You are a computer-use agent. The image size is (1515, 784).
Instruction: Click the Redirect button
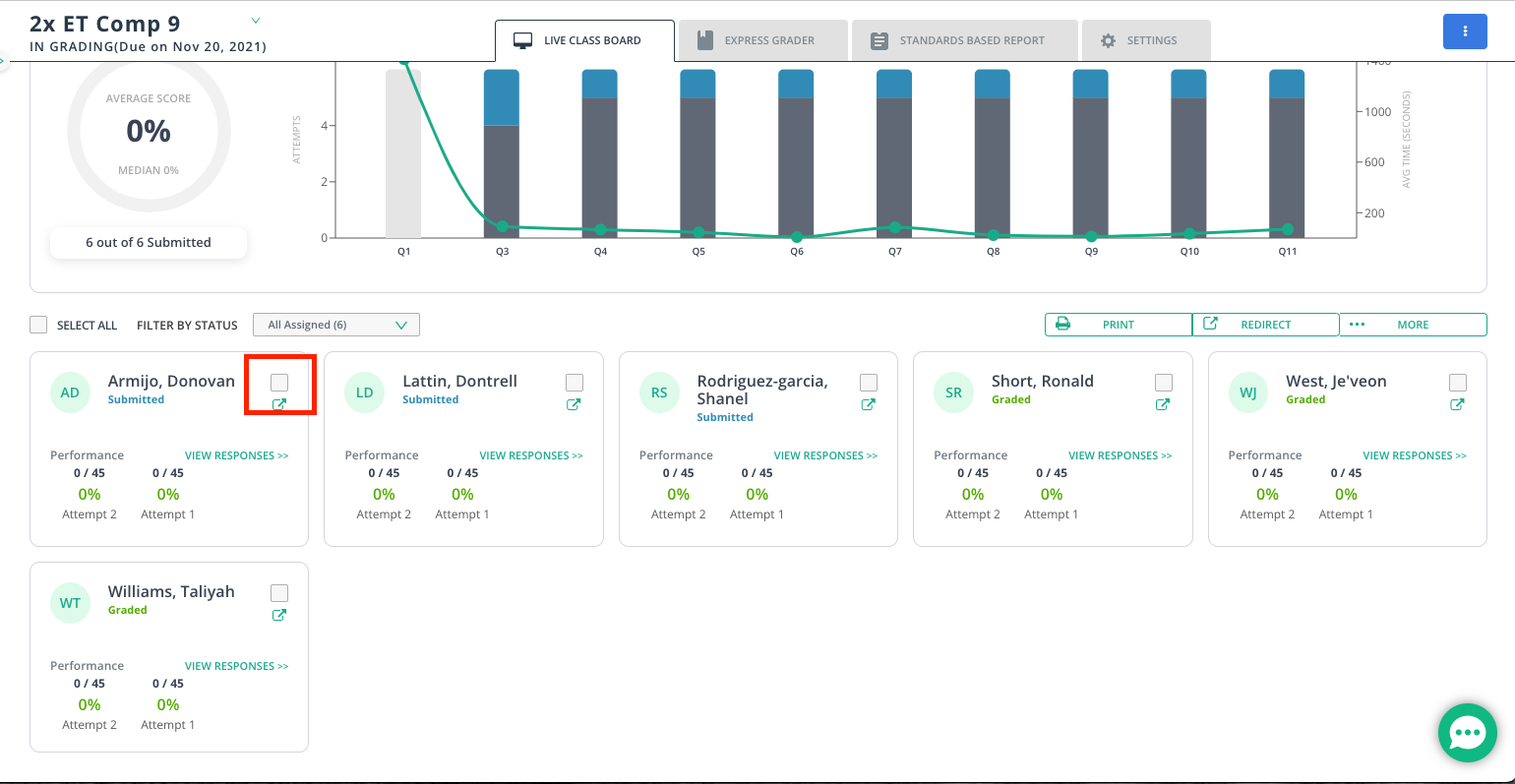click(x=1265, y=325)
